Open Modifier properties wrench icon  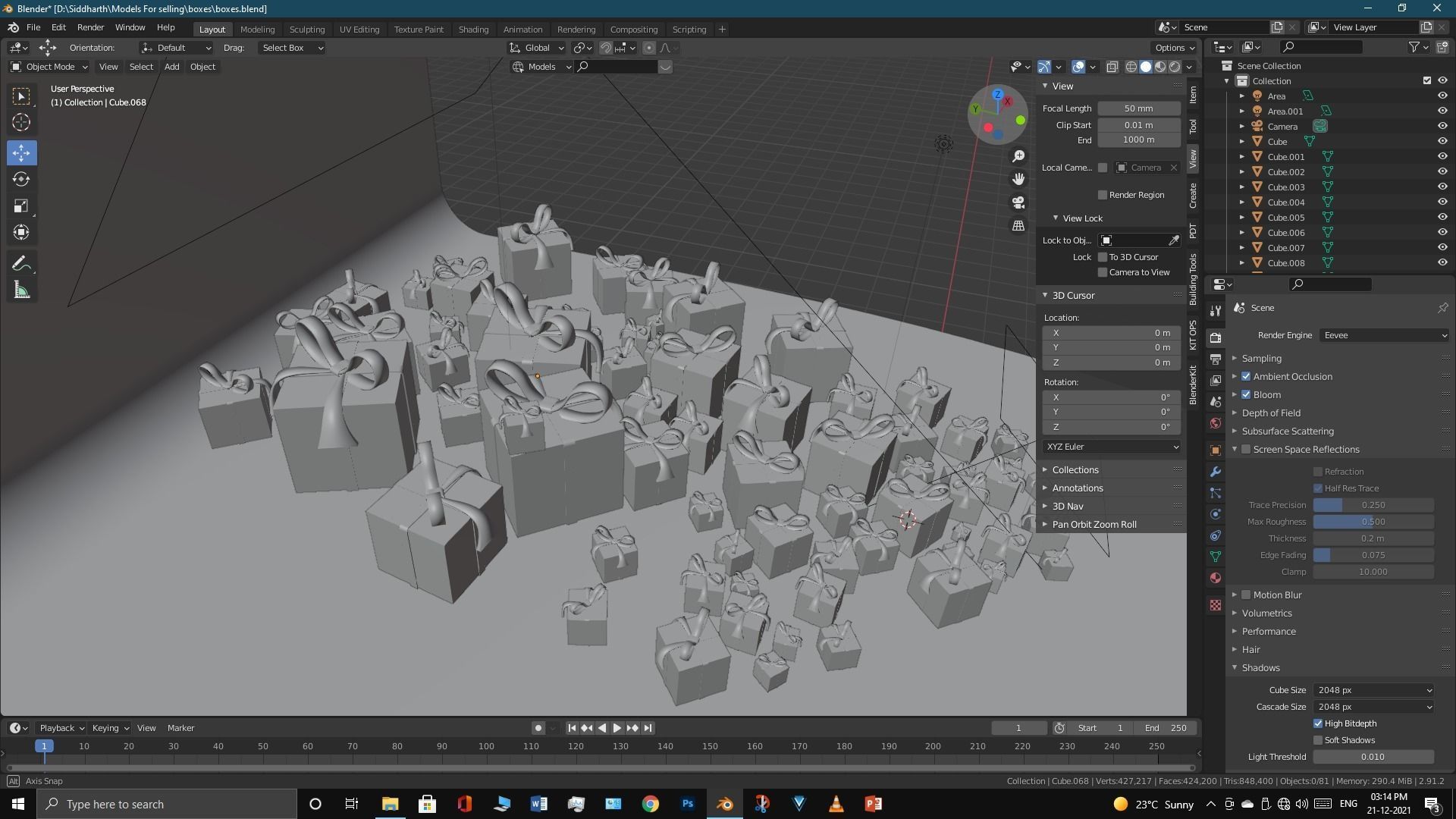coord(1216,472)
